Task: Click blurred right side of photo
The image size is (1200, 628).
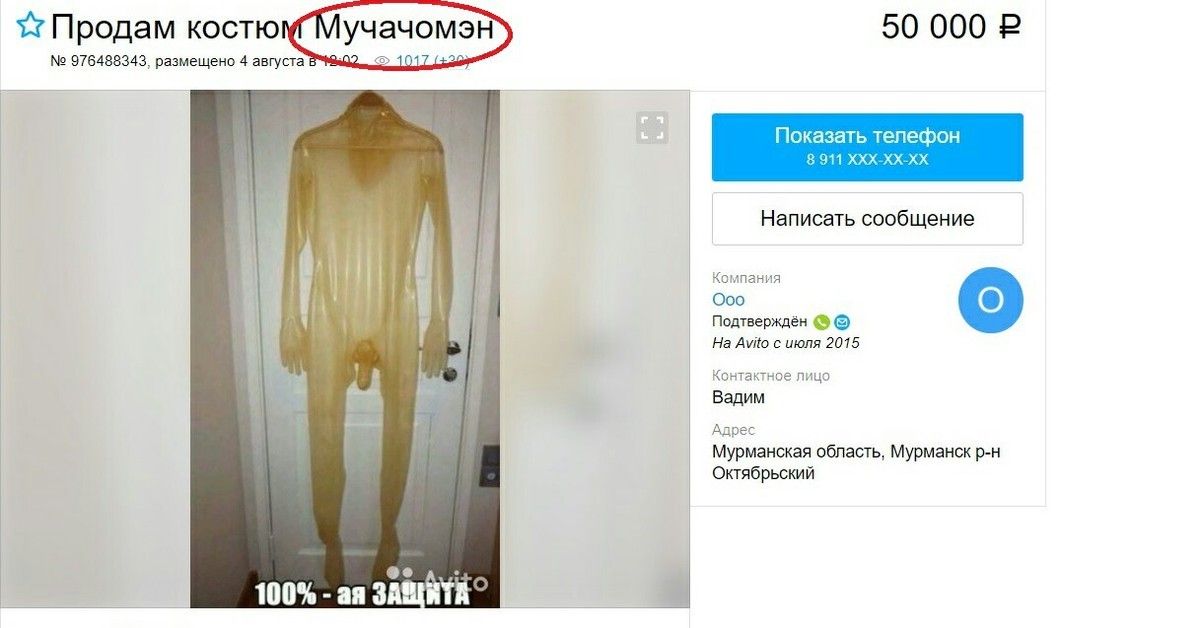Action: pyautogui.click(x=594, y=348)
